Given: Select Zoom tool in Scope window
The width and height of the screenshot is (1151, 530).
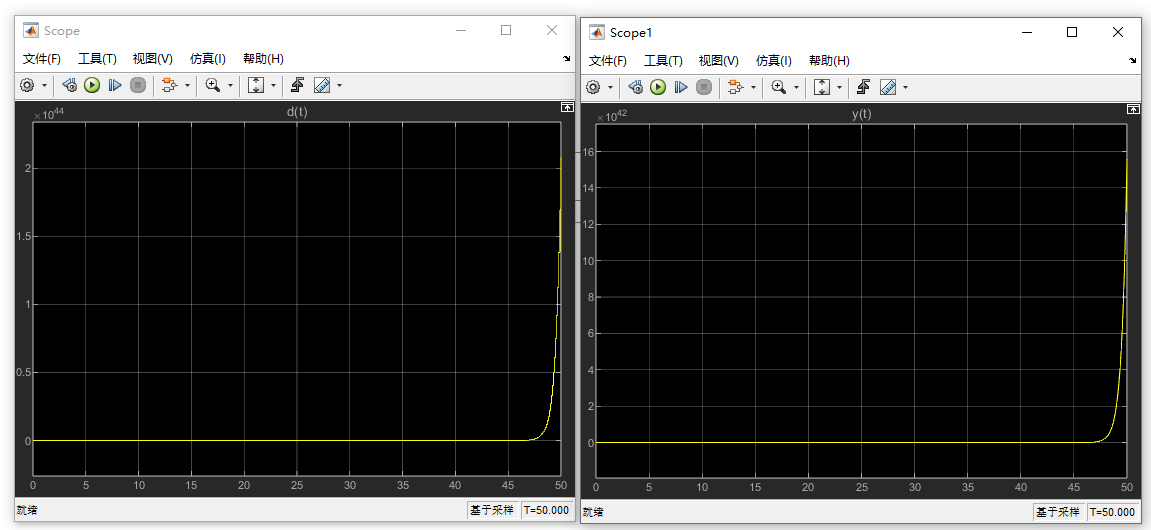Looking at the screenshot, I should point(213,85).
